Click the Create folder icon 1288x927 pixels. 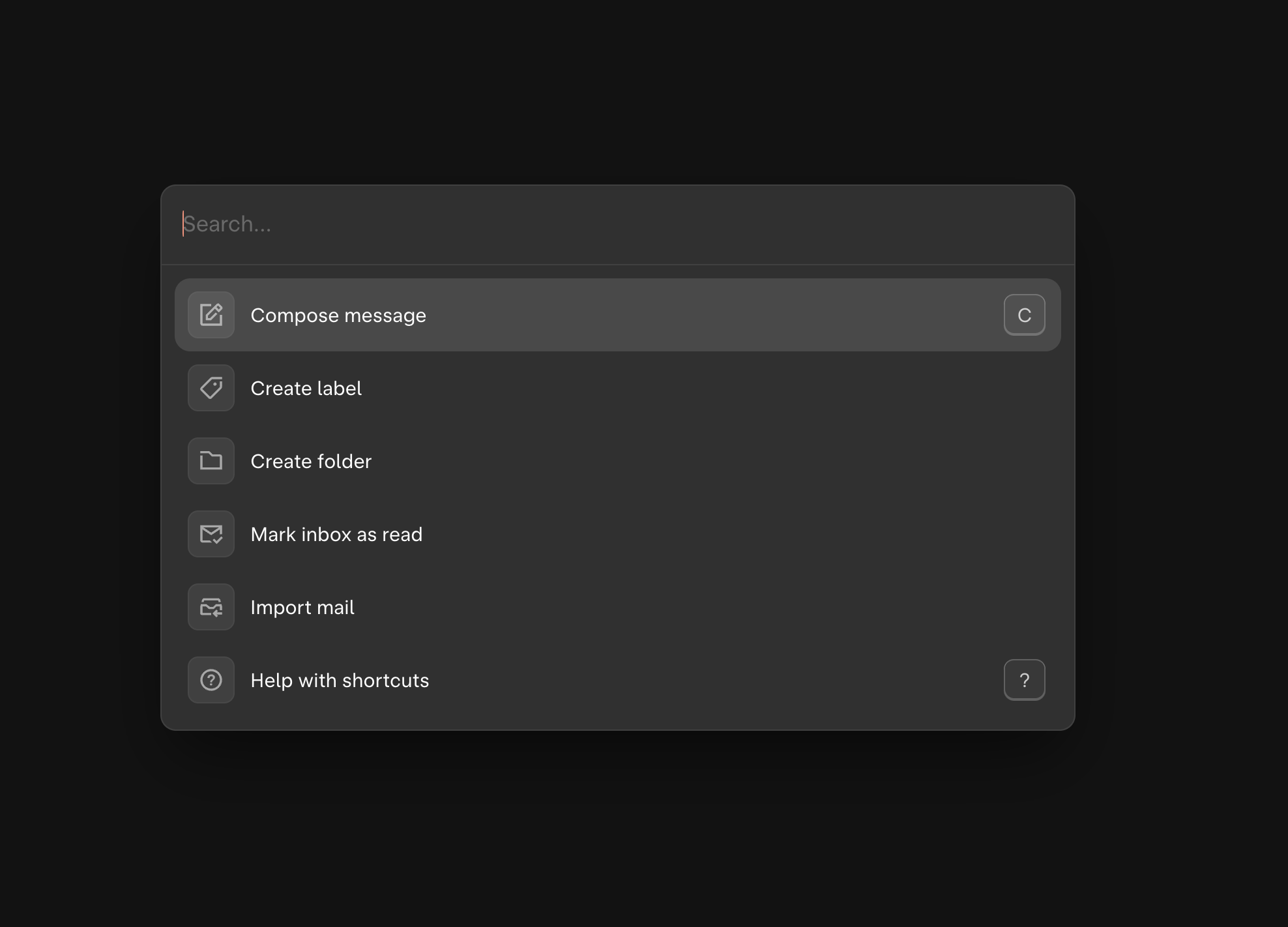click(211, 461)
